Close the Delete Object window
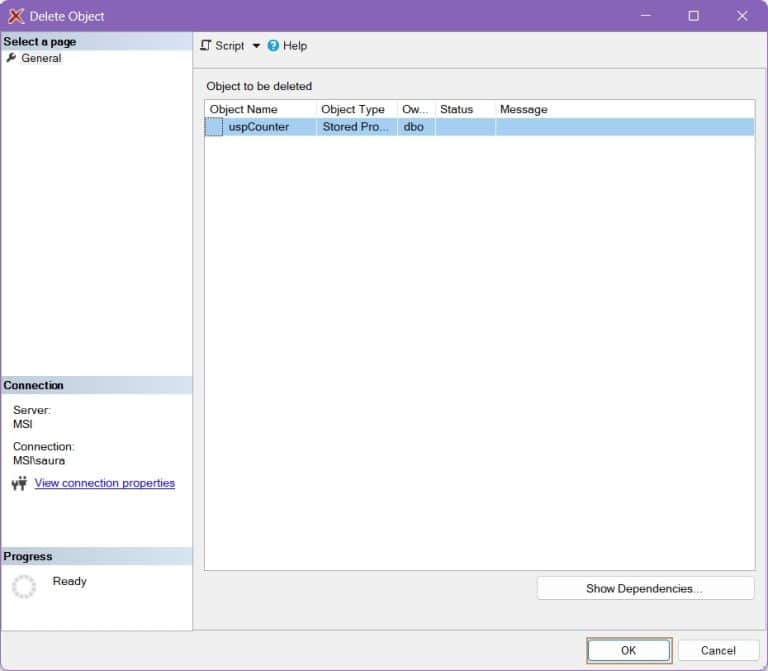 pyautogui.click(x=742, y=16)
